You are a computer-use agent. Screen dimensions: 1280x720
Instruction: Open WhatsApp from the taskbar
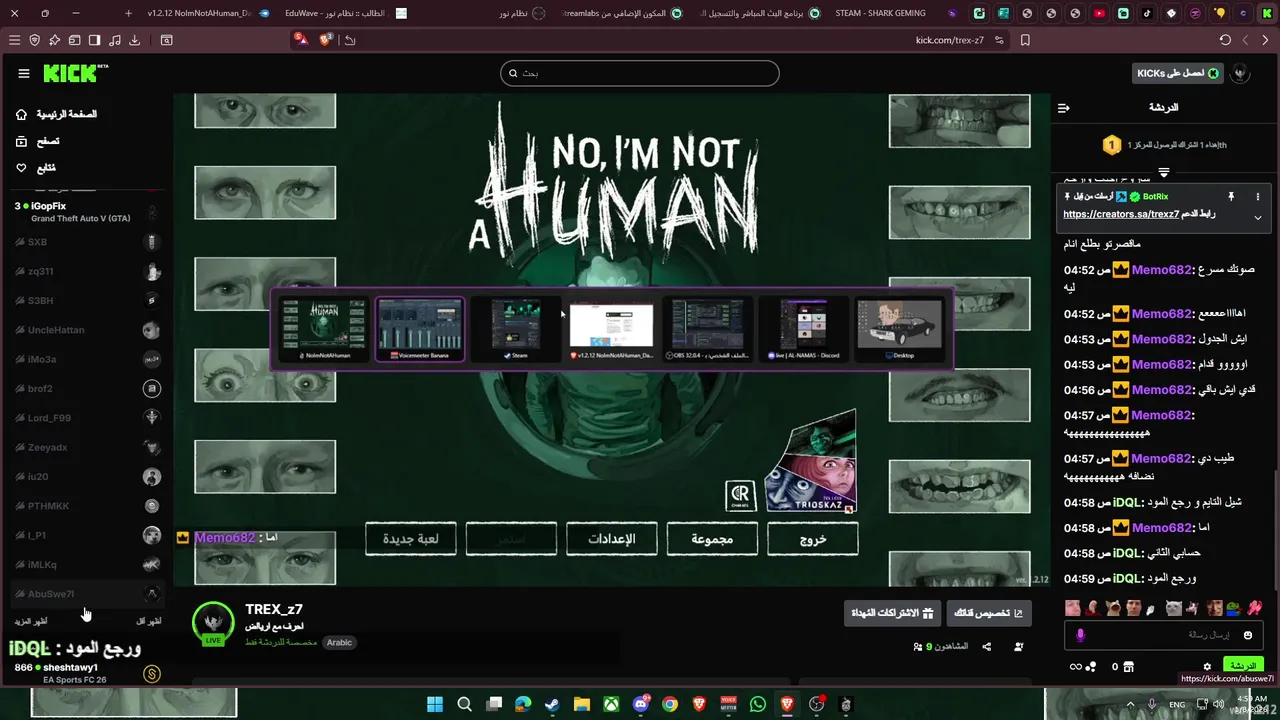click(758, 705)
